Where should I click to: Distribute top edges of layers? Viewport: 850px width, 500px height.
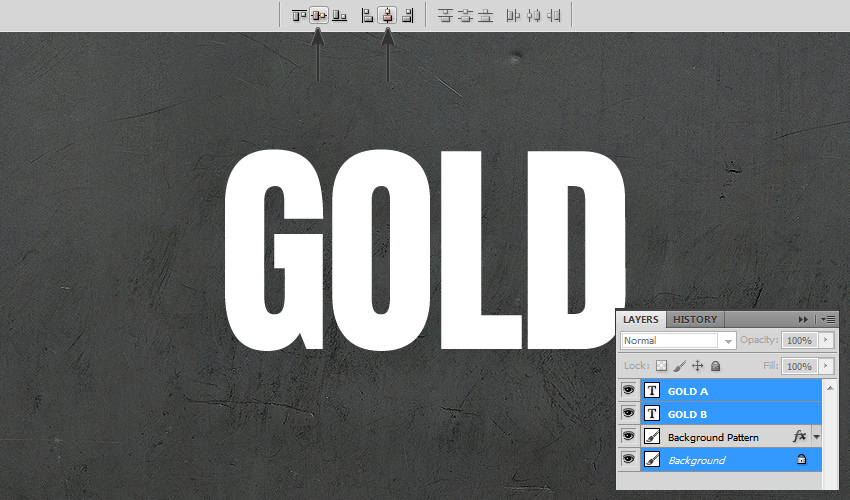coord(445,16)
